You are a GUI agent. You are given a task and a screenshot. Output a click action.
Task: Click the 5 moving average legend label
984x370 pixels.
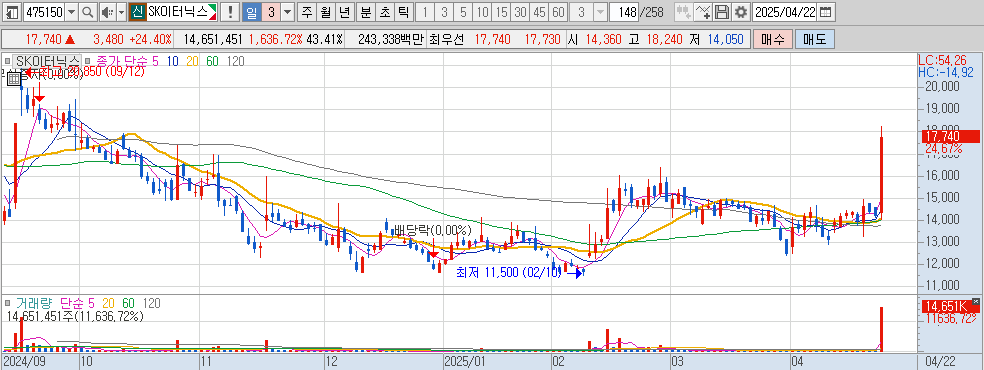[x=155, y=61]
